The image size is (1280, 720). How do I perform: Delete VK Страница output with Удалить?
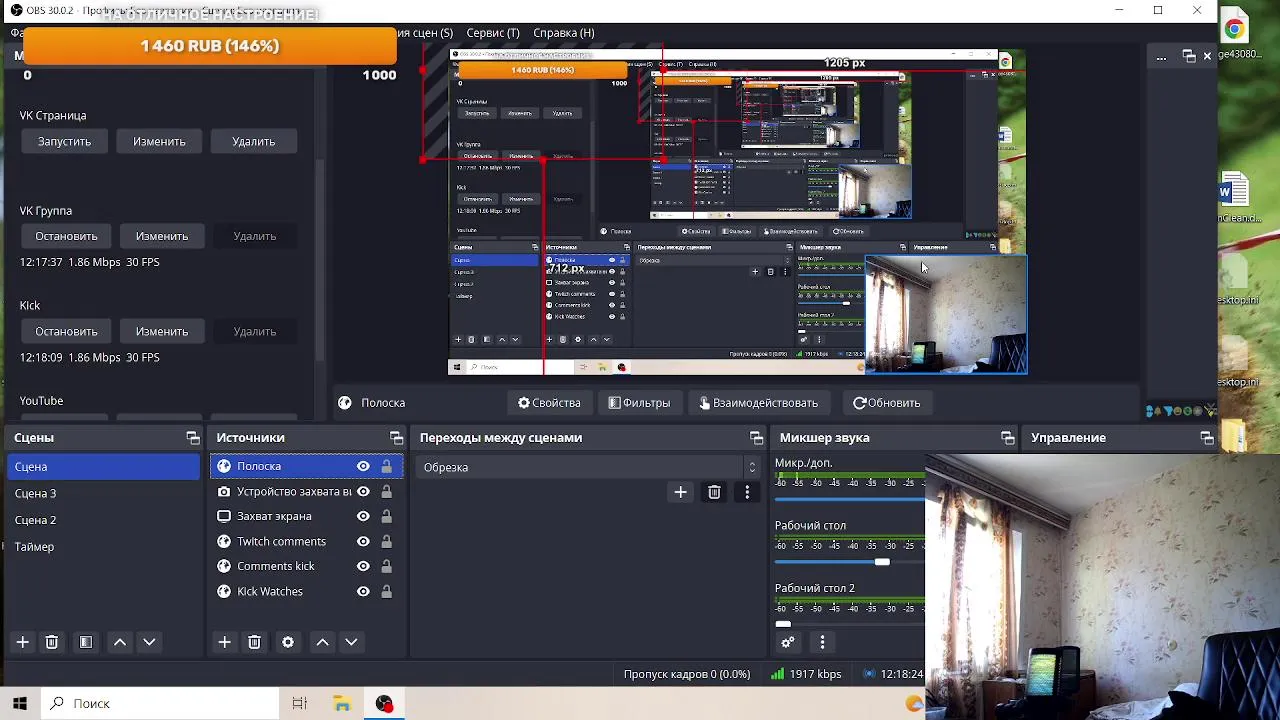click(254, 141)
